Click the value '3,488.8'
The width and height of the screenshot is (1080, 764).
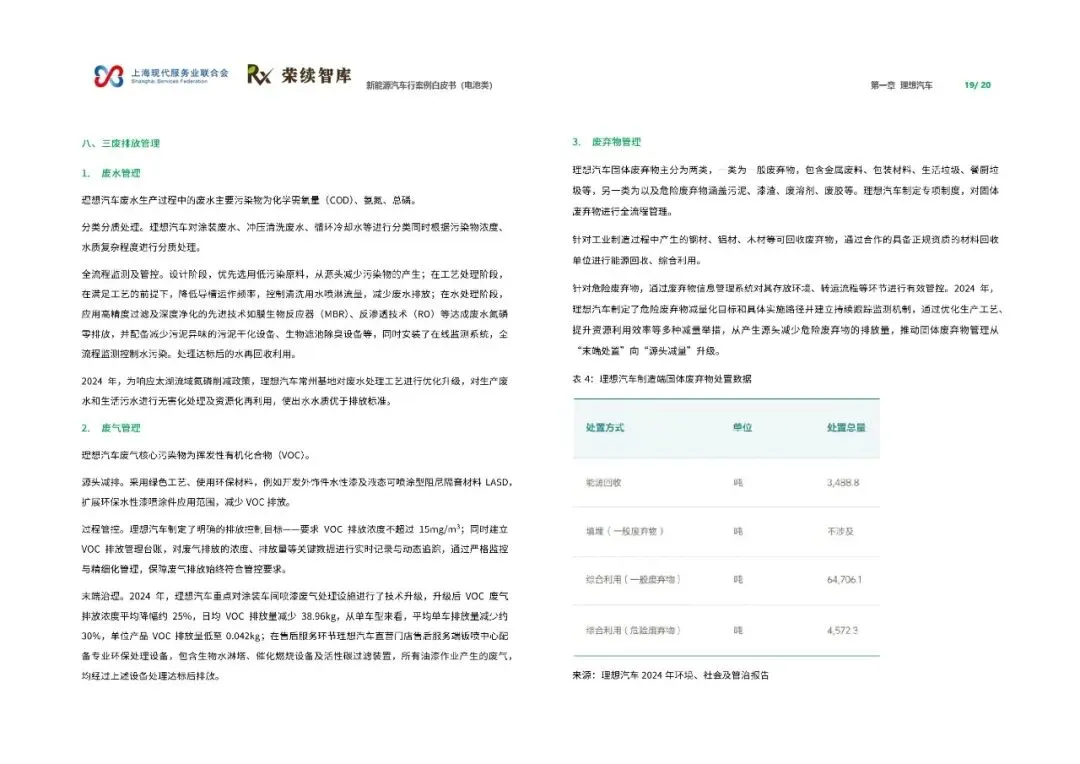tap(843, 483)
